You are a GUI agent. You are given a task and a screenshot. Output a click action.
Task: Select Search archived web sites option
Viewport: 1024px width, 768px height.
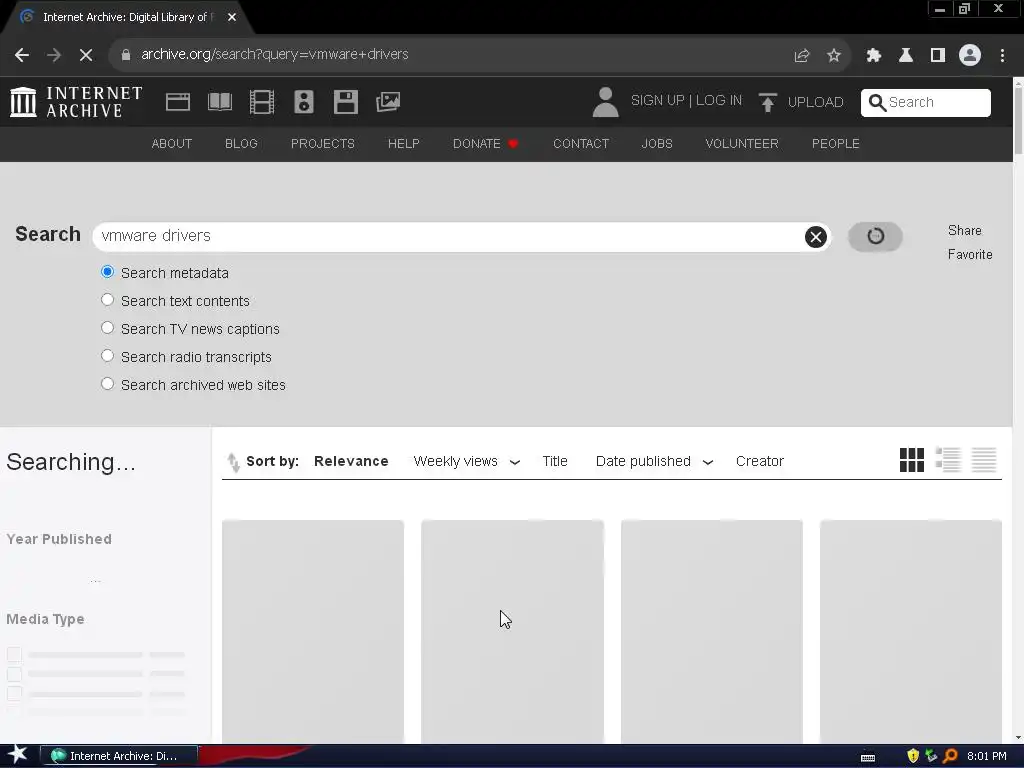tap(107, 384)
